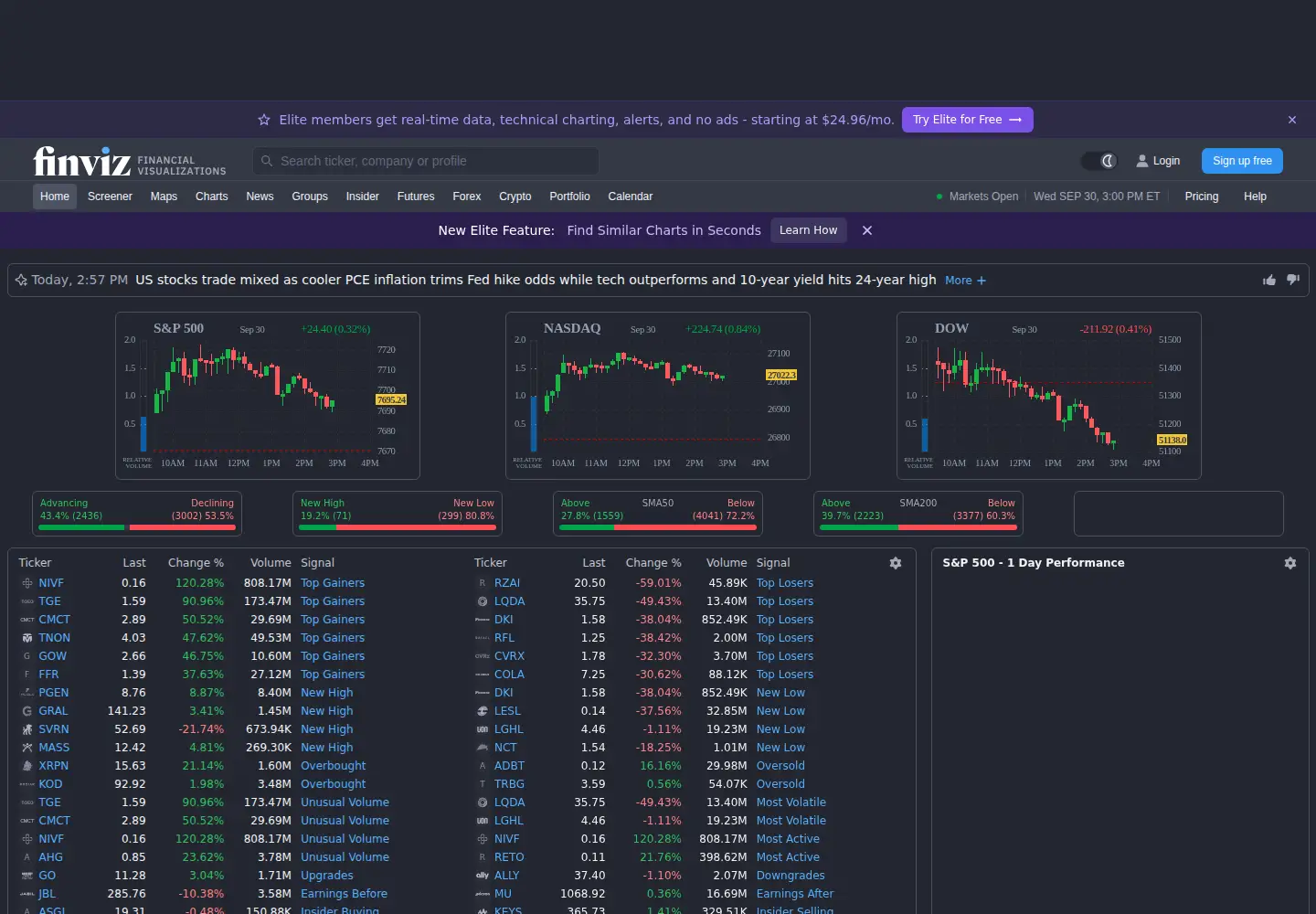Viewport: 1316px width, 914px height.
Task: Click the Learn How button
Action: coord(809,230)
